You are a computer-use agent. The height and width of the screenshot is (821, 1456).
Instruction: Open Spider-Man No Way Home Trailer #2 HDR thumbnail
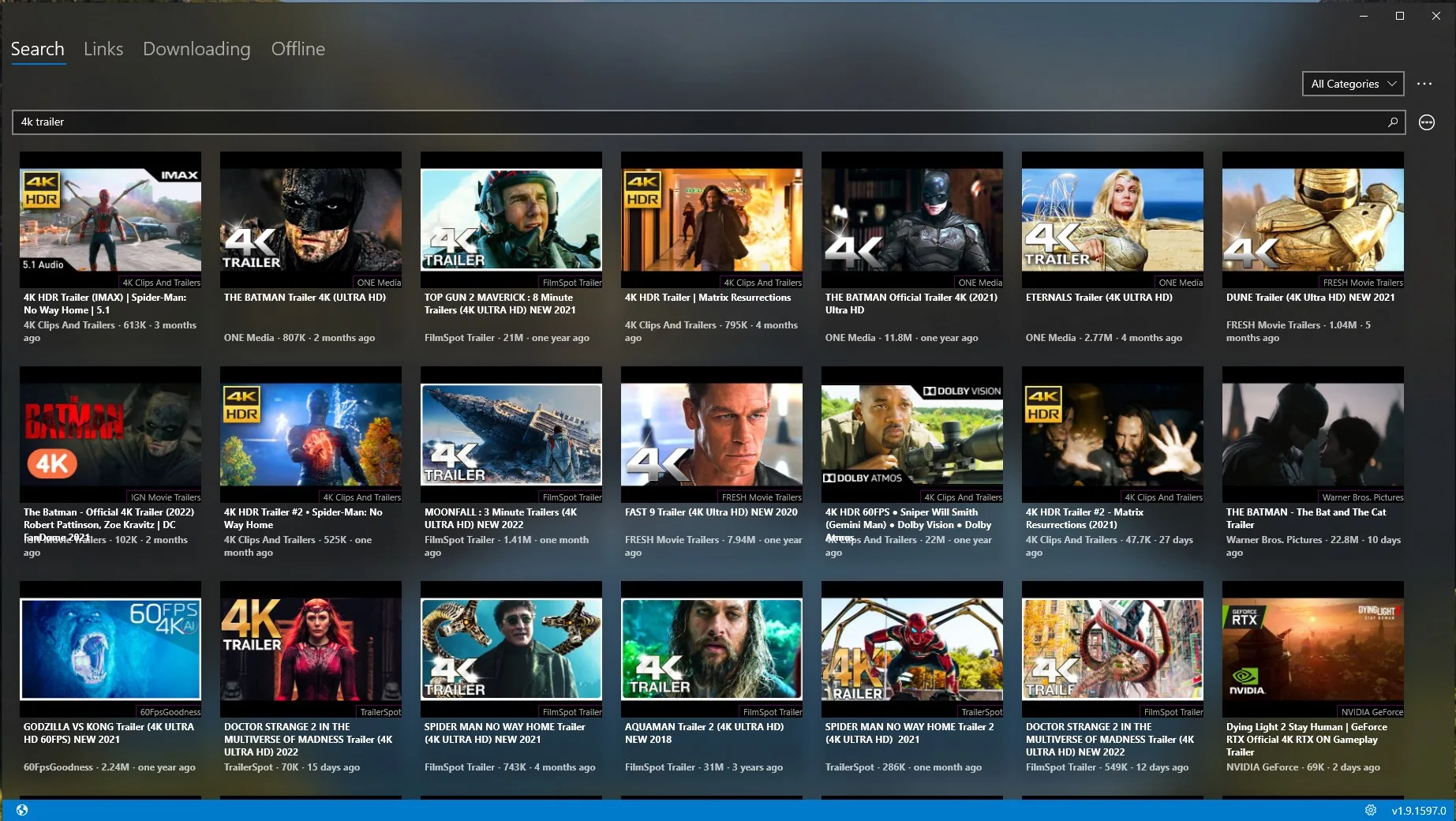click(x=311, y=434)
